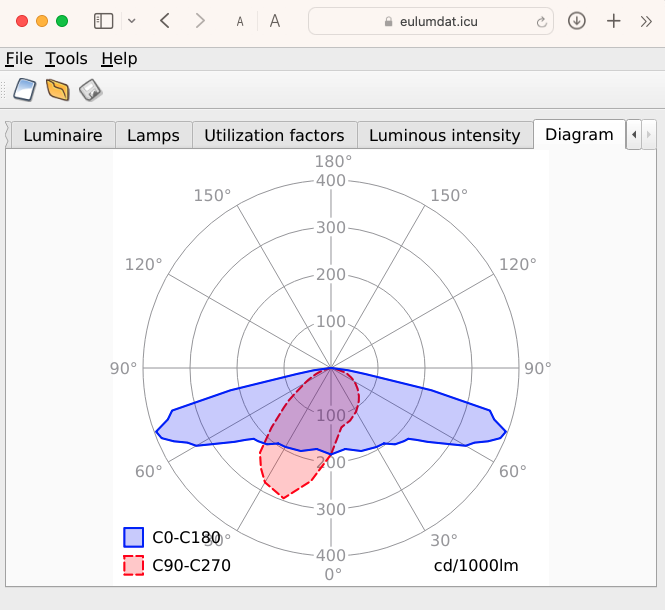Image resolution: width=665 pixels, height=610 pixels.
Task: Close the window with red button
Action: point(22,21)
